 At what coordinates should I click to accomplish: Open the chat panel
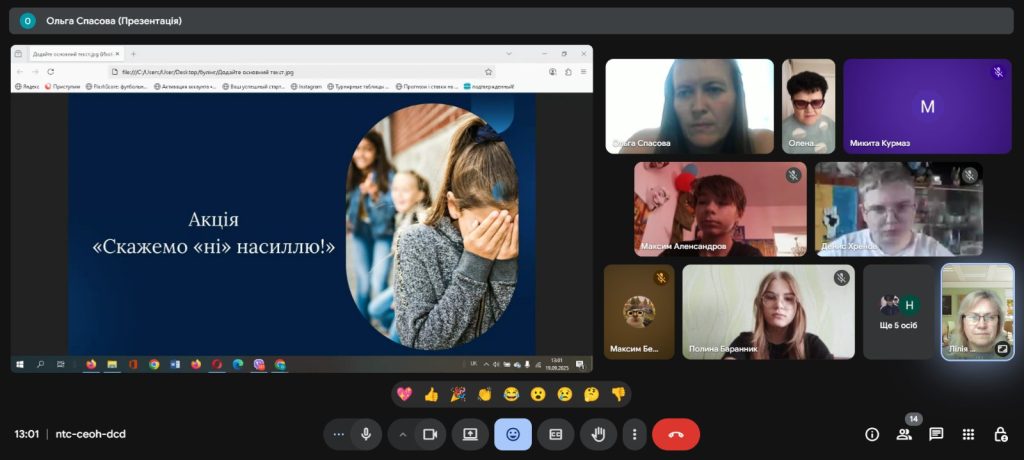click(936, 434)
